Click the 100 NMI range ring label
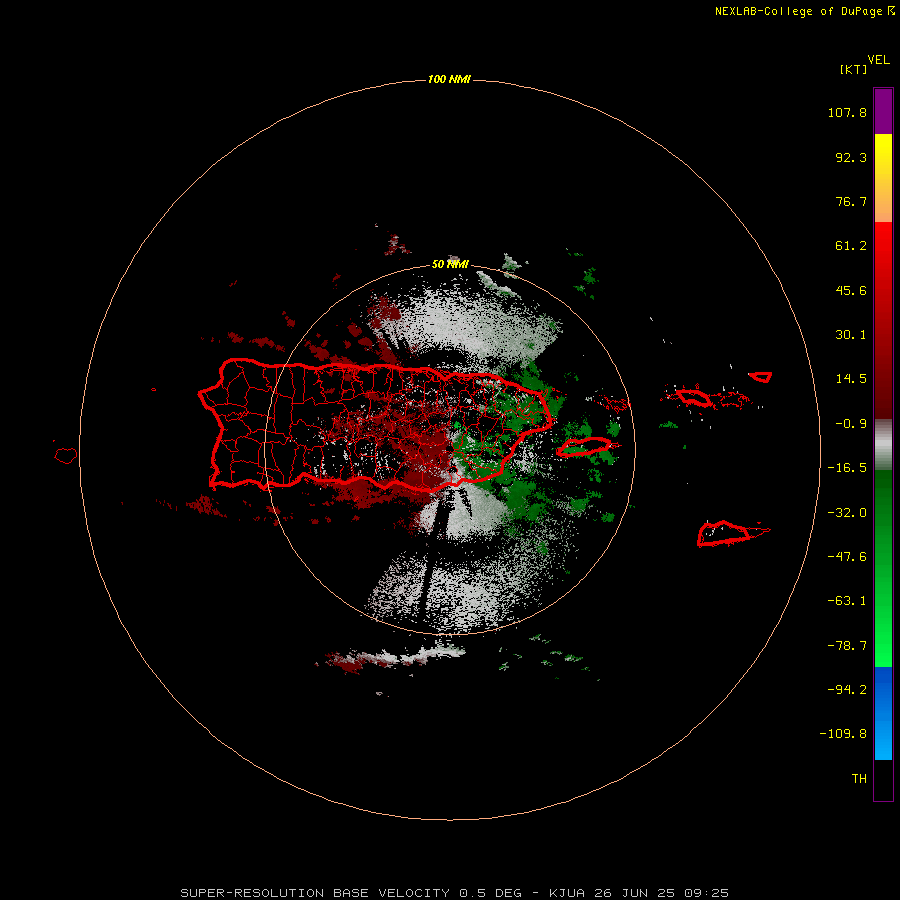Screen dimensions: 900x900 tap(449, 79)
